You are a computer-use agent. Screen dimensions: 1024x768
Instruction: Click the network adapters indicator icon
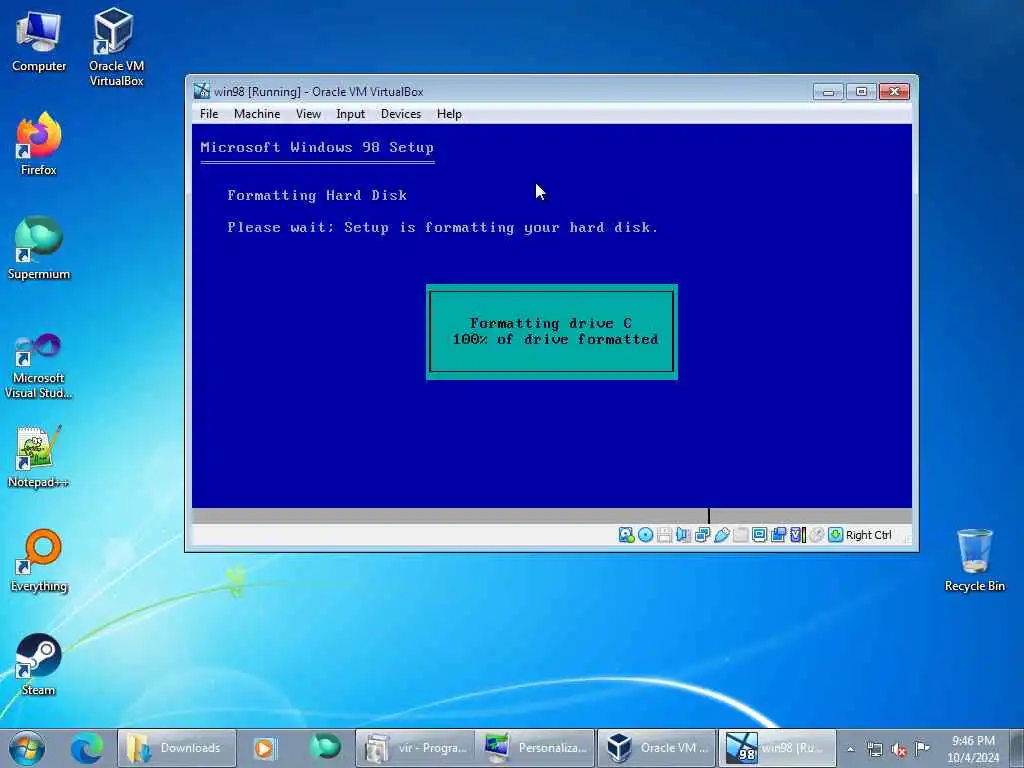pyautogui.click(x=702, y=535)
